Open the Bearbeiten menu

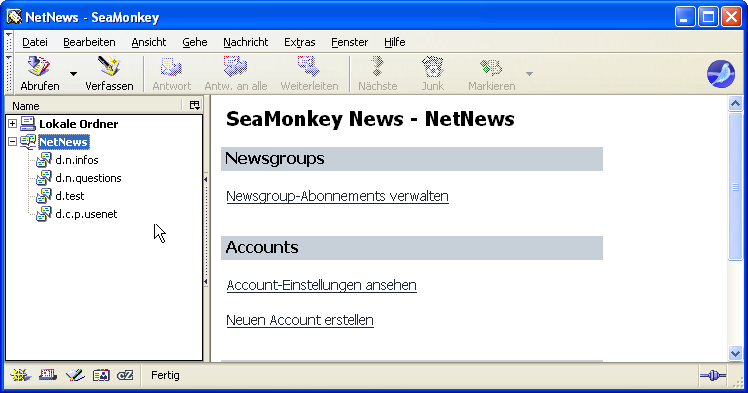tap(89, 42)
